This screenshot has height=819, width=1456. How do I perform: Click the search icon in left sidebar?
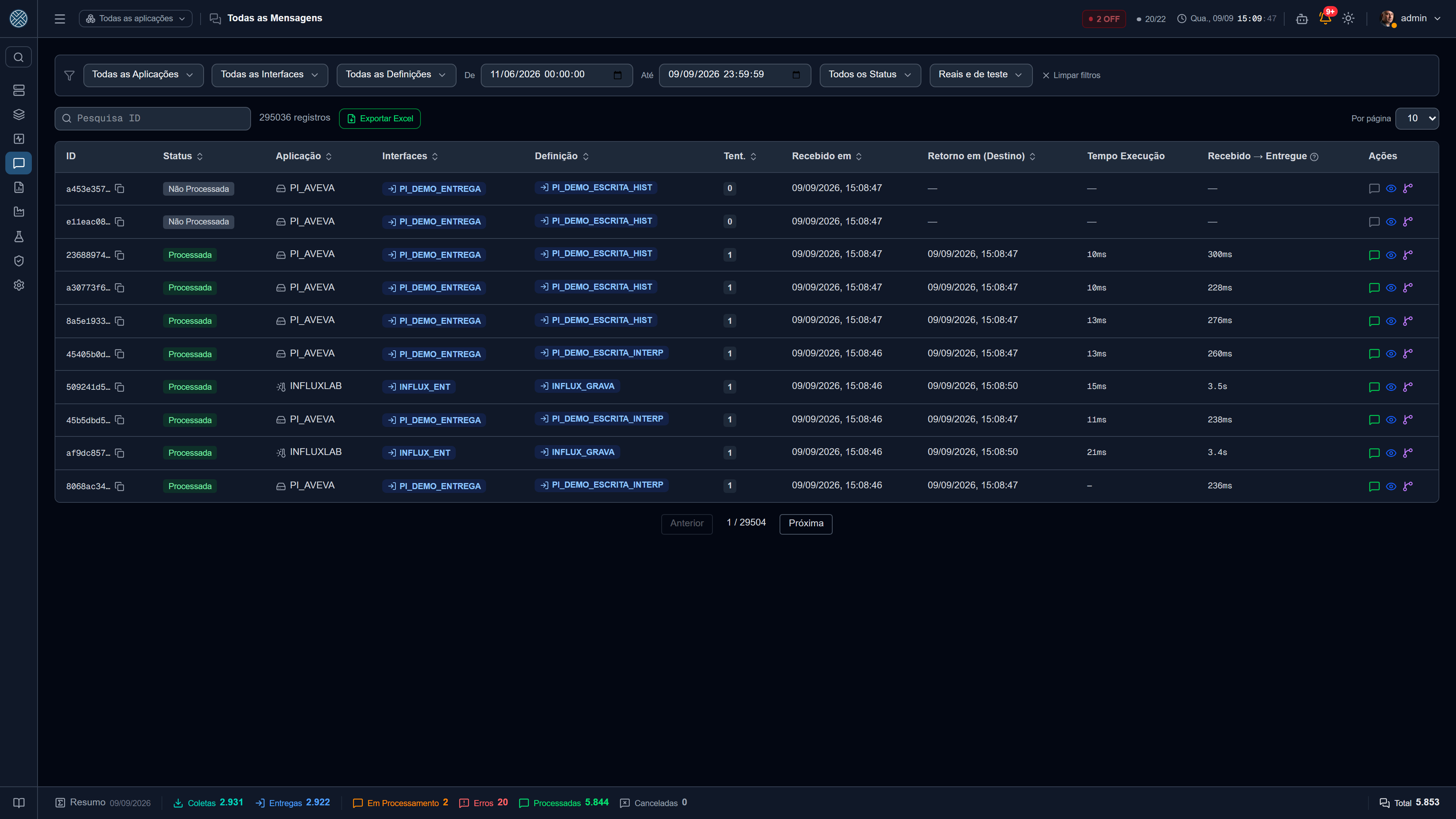pyautogui.click(x=19, y=57)
